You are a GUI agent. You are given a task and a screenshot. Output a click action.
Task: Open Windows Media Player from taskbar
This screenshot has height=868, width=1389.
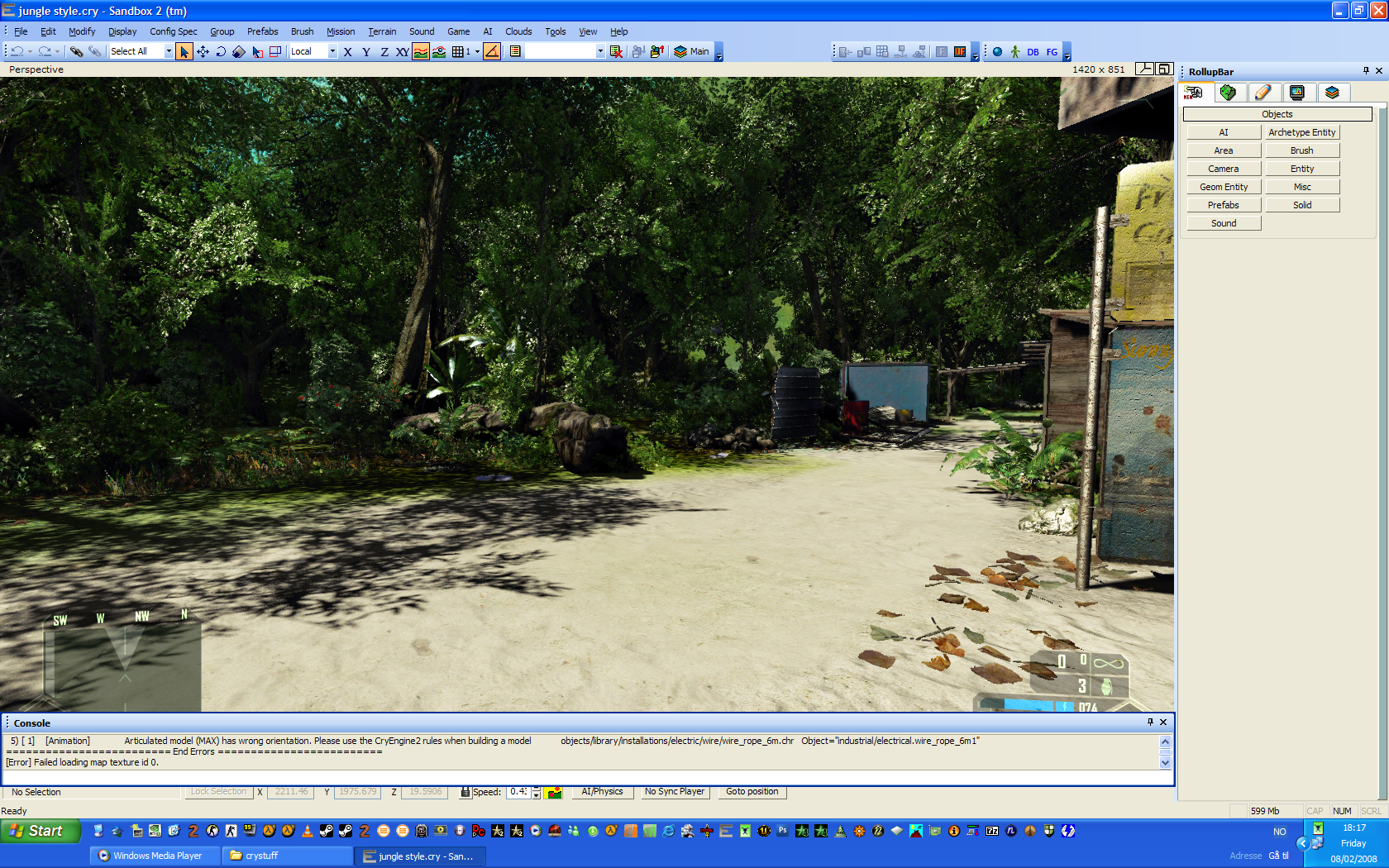point(155,856)
